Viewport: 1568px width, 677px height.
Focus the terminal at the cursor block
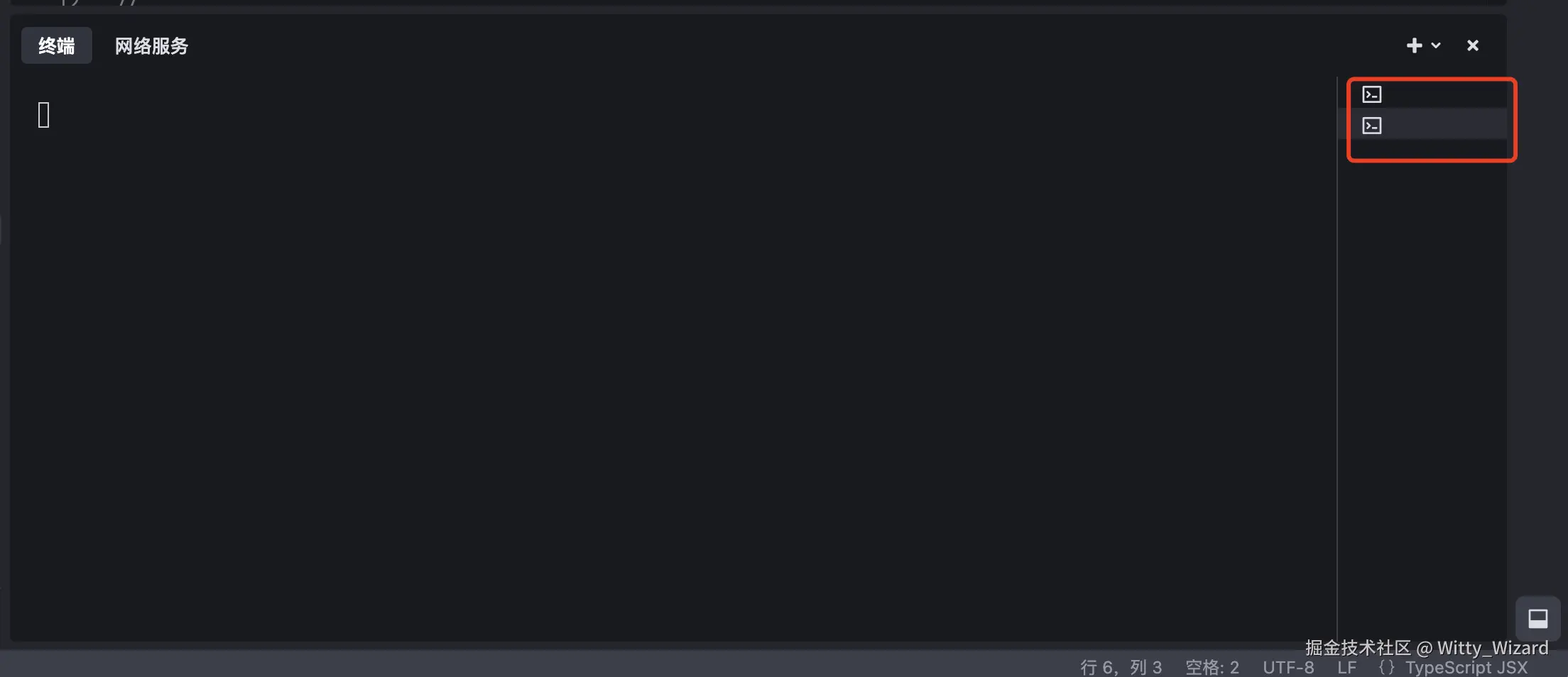[x=44, y=115]
